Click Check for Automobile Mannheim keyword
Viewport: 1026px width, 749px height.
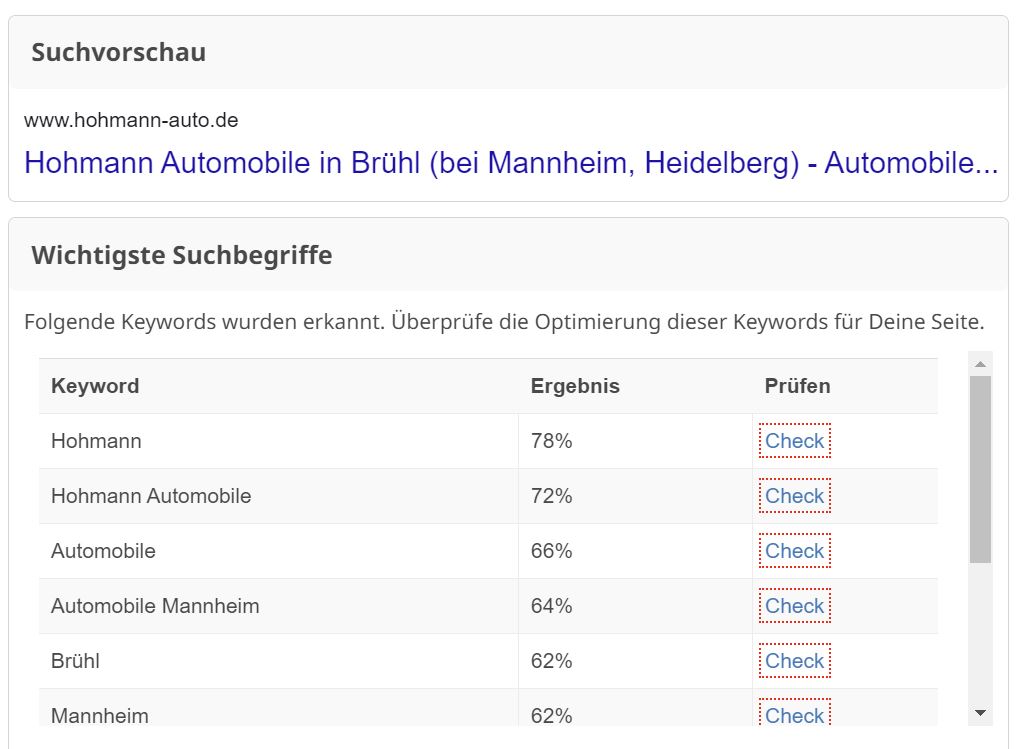point(794,606)
